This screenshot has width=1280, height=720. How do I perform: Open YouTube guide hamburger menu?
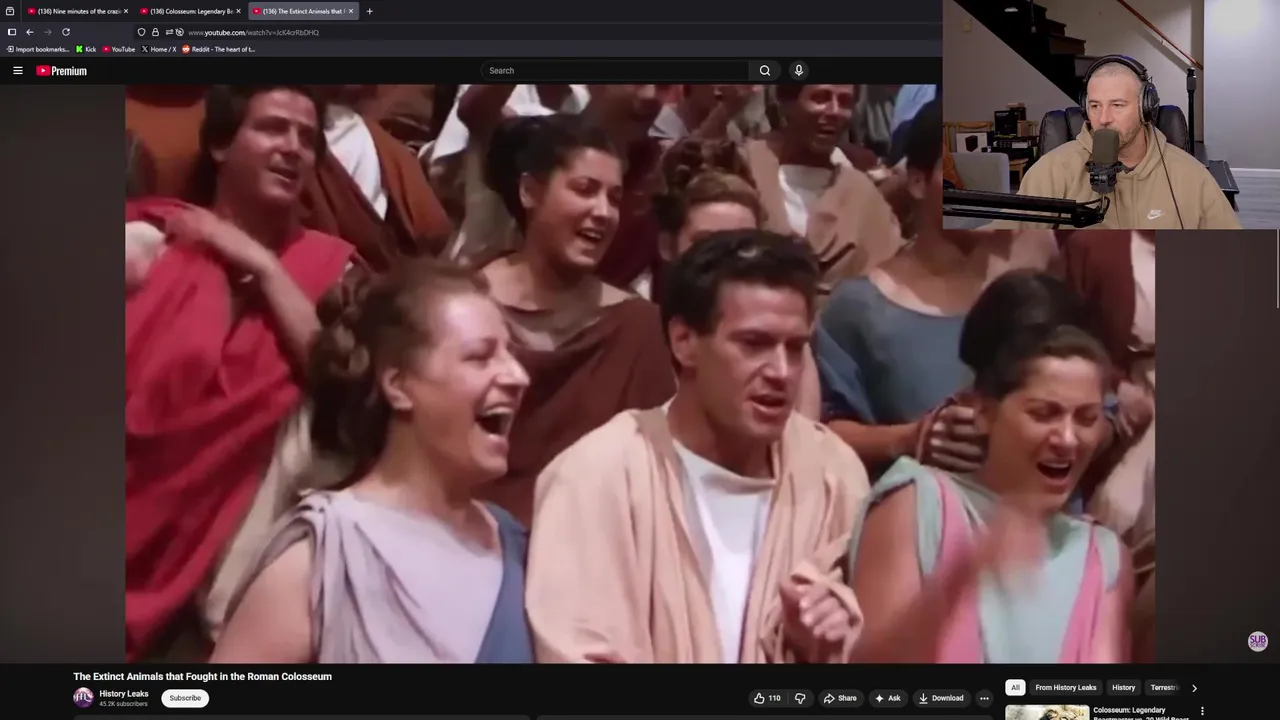18,71
